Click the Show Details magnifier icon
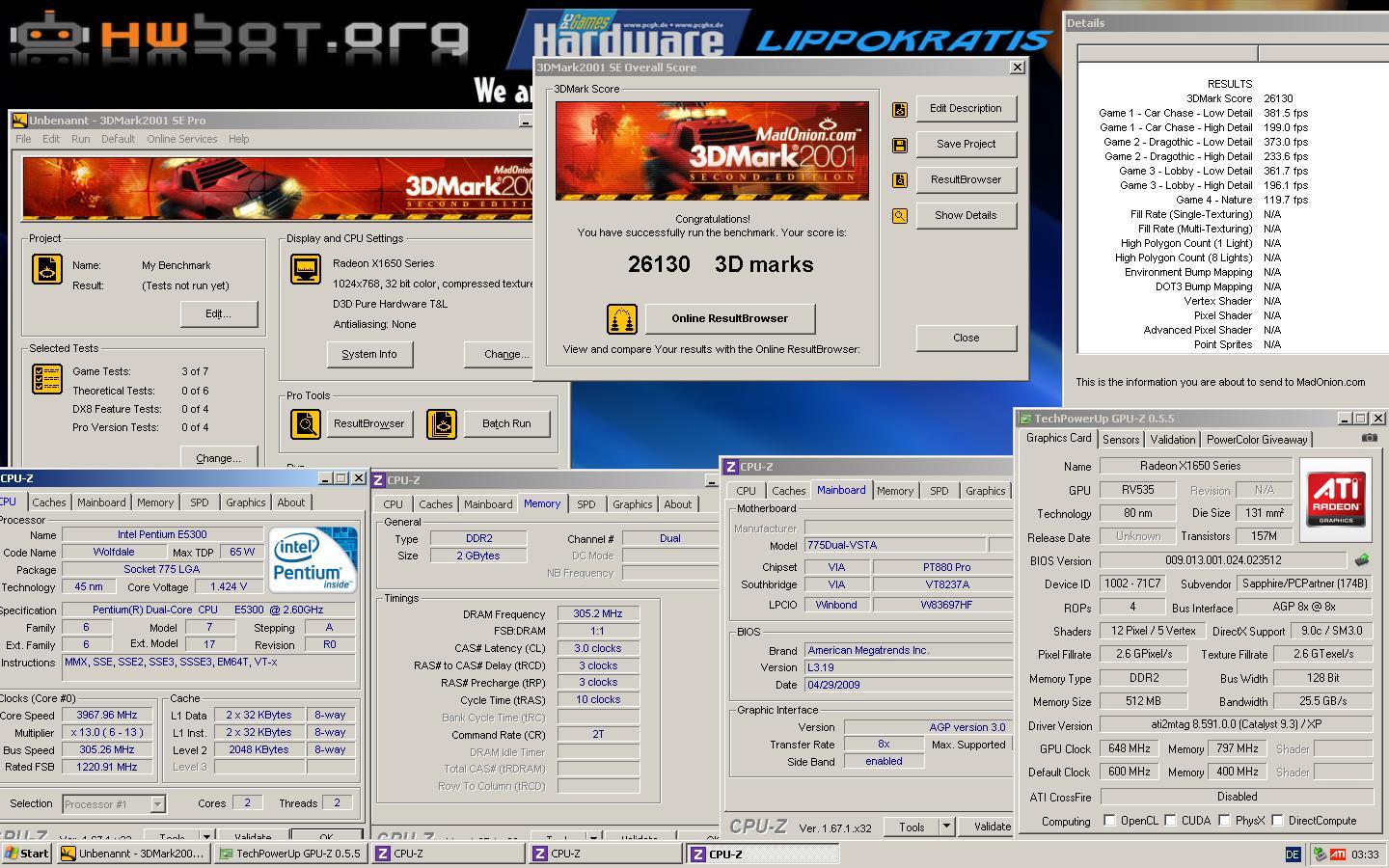Viewport: 1389px width, 868px height. coord(900,216)
